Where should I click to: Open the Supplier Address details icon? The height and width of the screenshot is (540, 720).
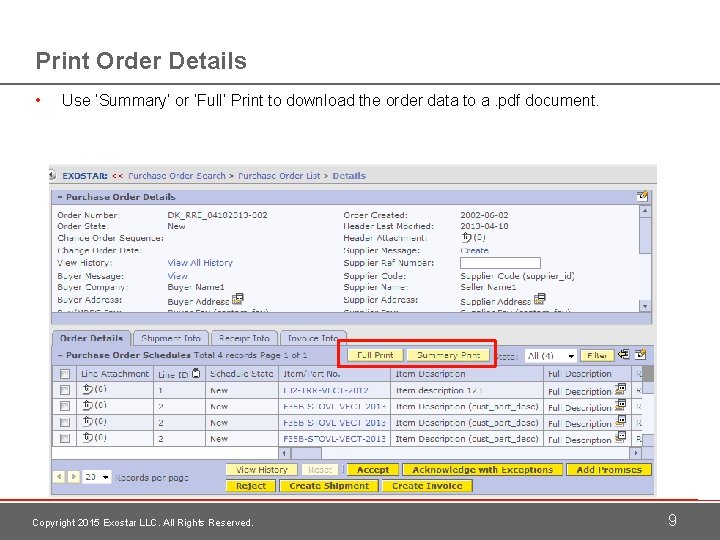[540, 299]
